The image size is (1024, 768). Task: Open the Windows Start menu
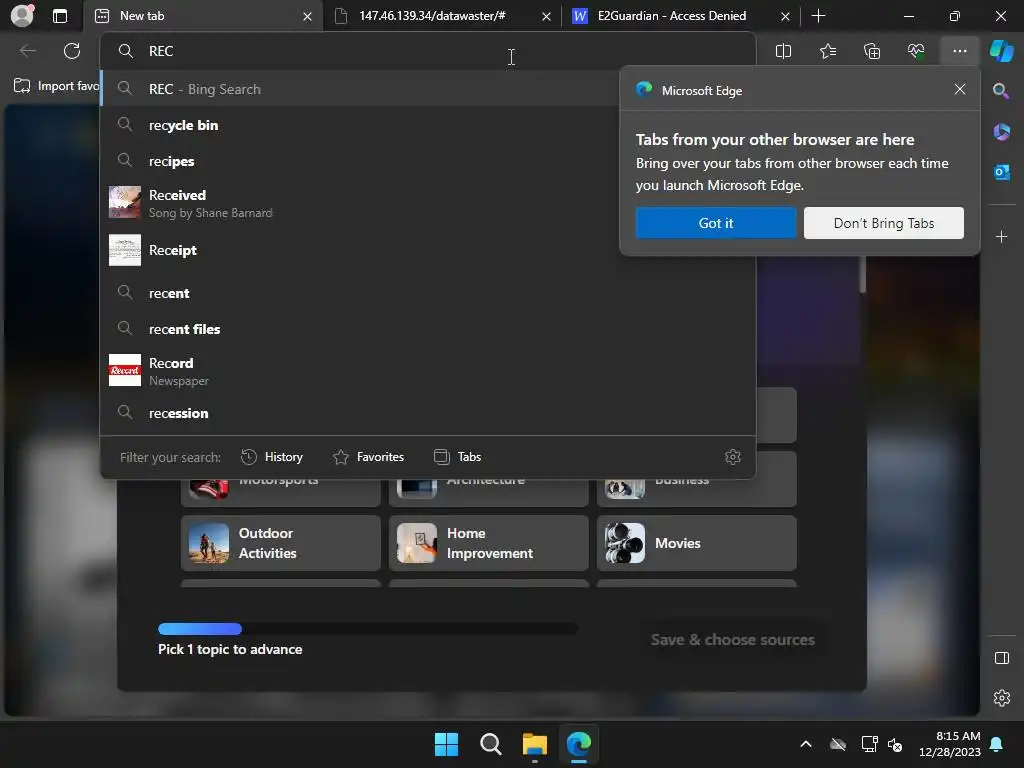[447, 744]
